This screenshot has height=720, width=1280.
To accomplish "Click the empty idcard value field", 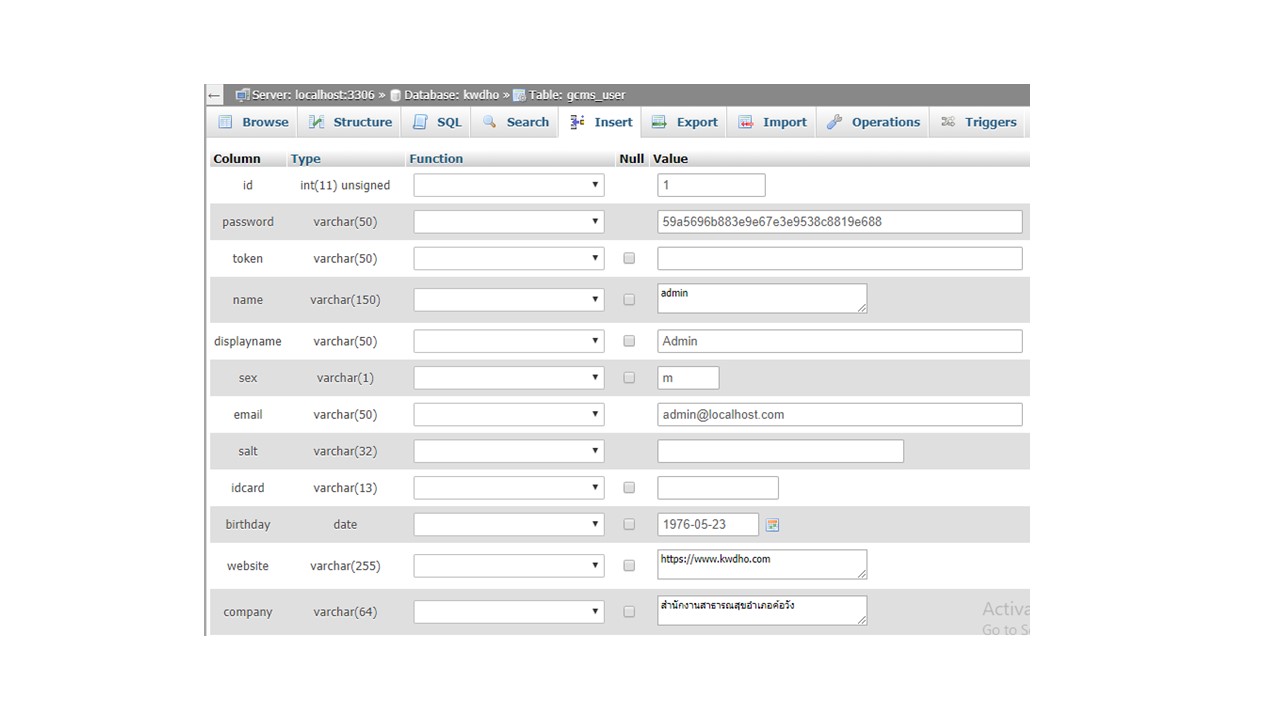I will click(x=717, y=488).
